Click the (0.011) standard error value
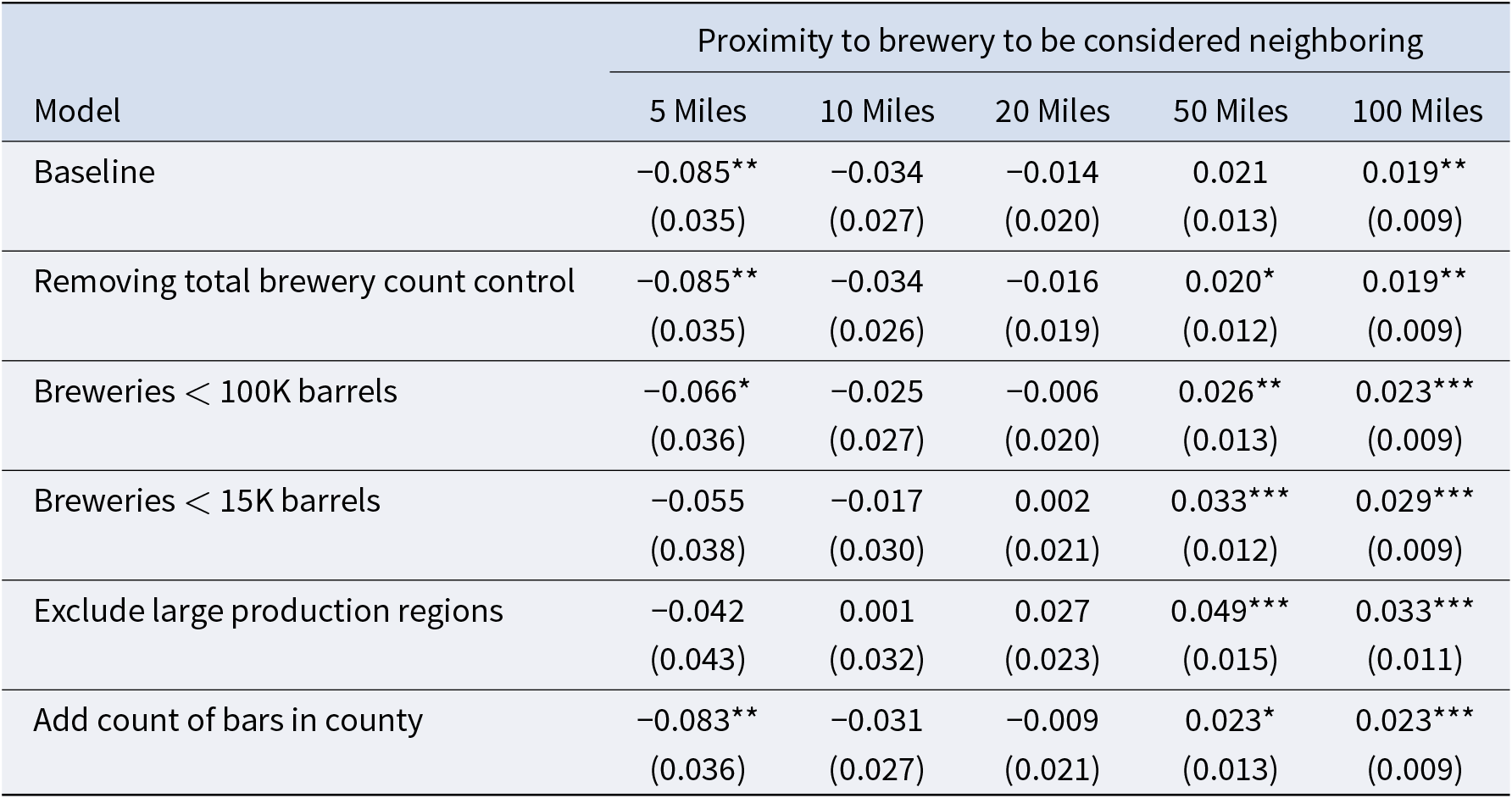 (x=1415, y=659)
